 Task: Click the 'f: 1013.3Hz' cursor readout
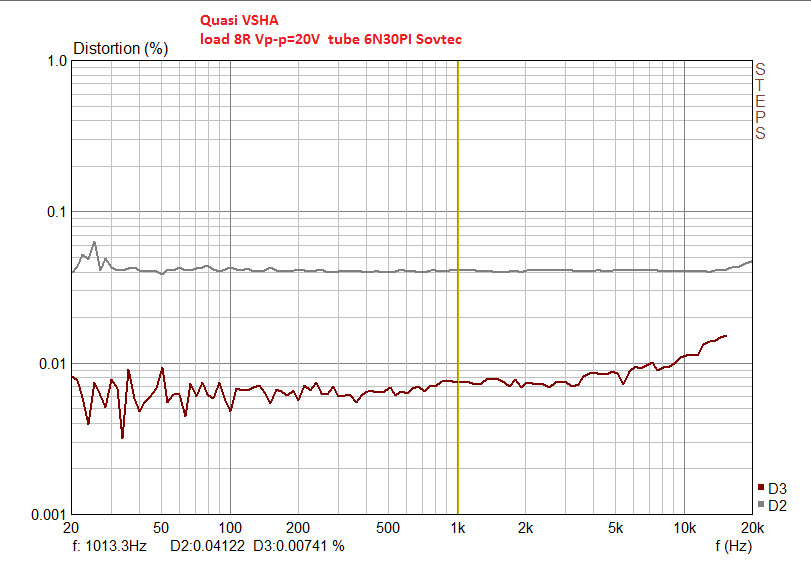pyautogui.click(x=110, y=546)
